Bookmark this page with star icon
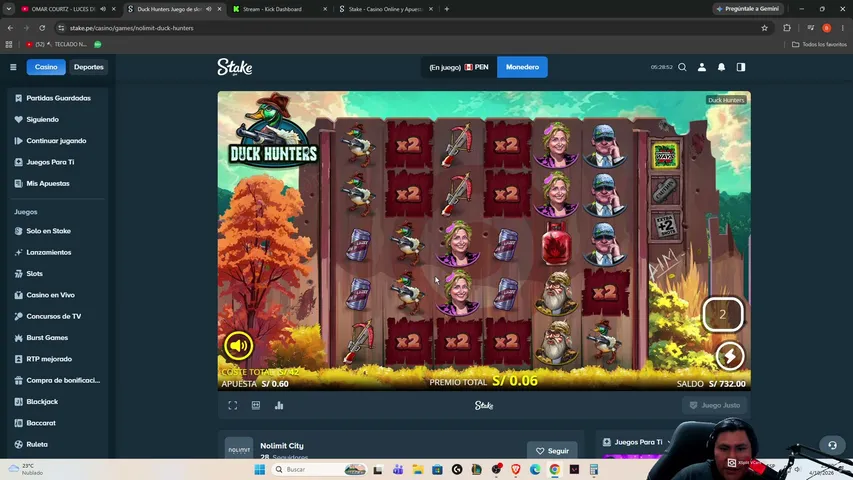The width and height of the screenshot is (853, 480). (764, 28)
